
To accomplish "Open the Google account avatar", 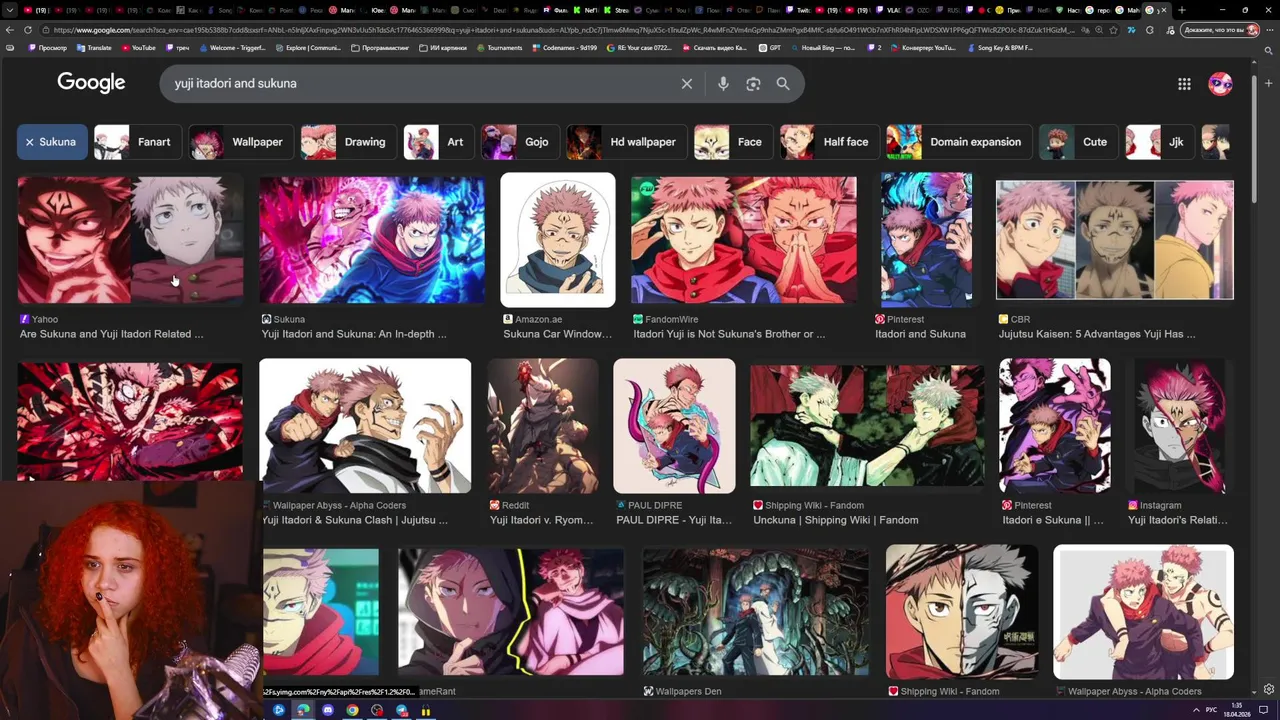I will 1220,84.
